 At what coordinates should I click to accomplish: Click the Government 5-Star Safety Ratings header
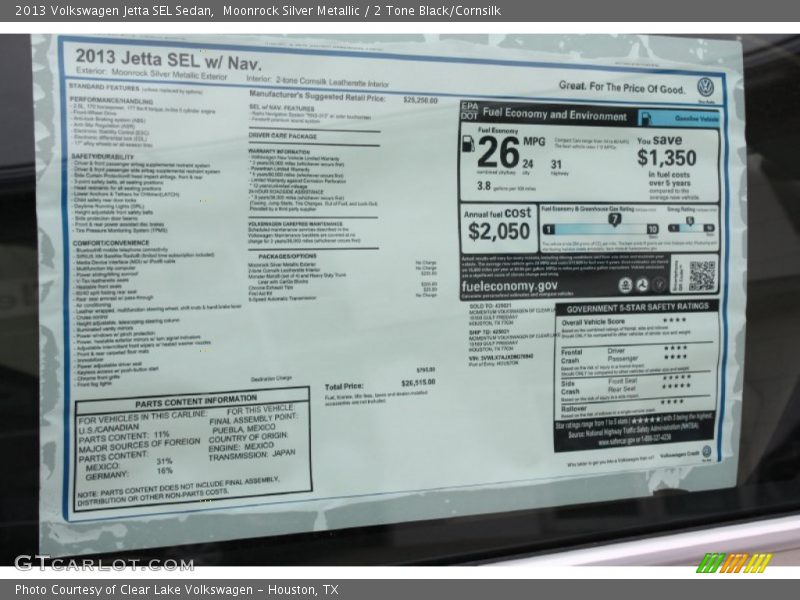[636, 308]
